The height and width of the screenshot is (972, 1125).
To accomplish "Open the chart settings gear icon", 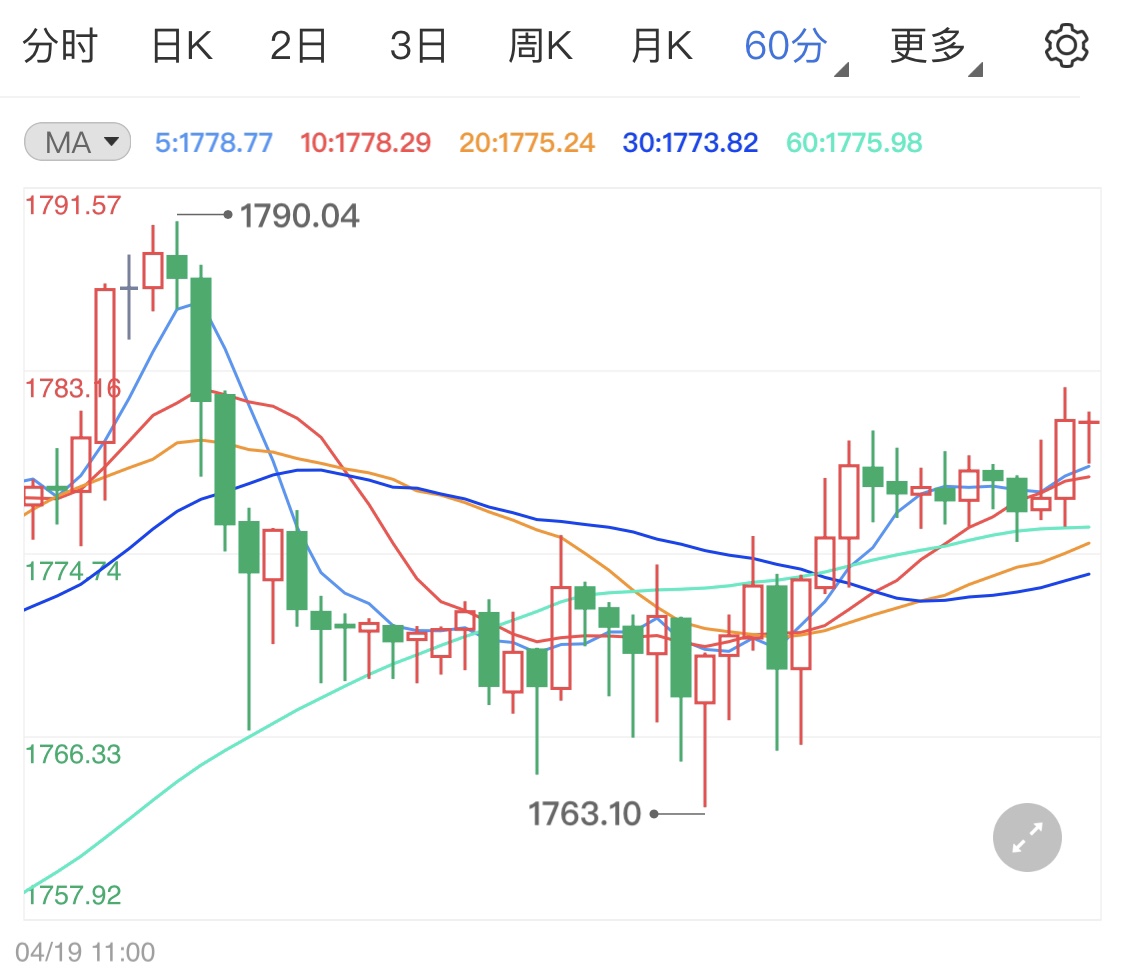I will 1066,46.
